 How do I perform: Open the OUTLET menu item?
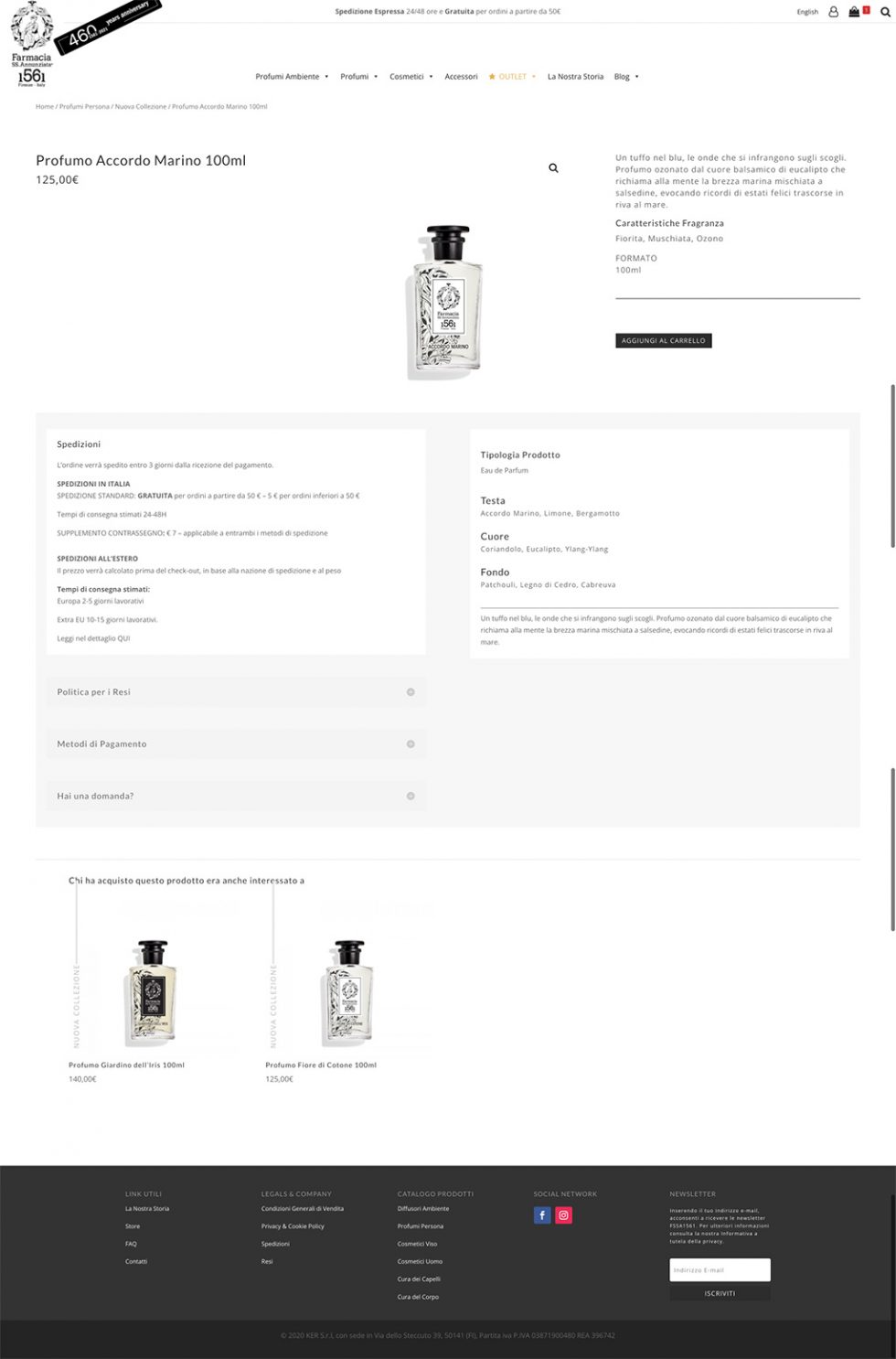tap(512, 77)
